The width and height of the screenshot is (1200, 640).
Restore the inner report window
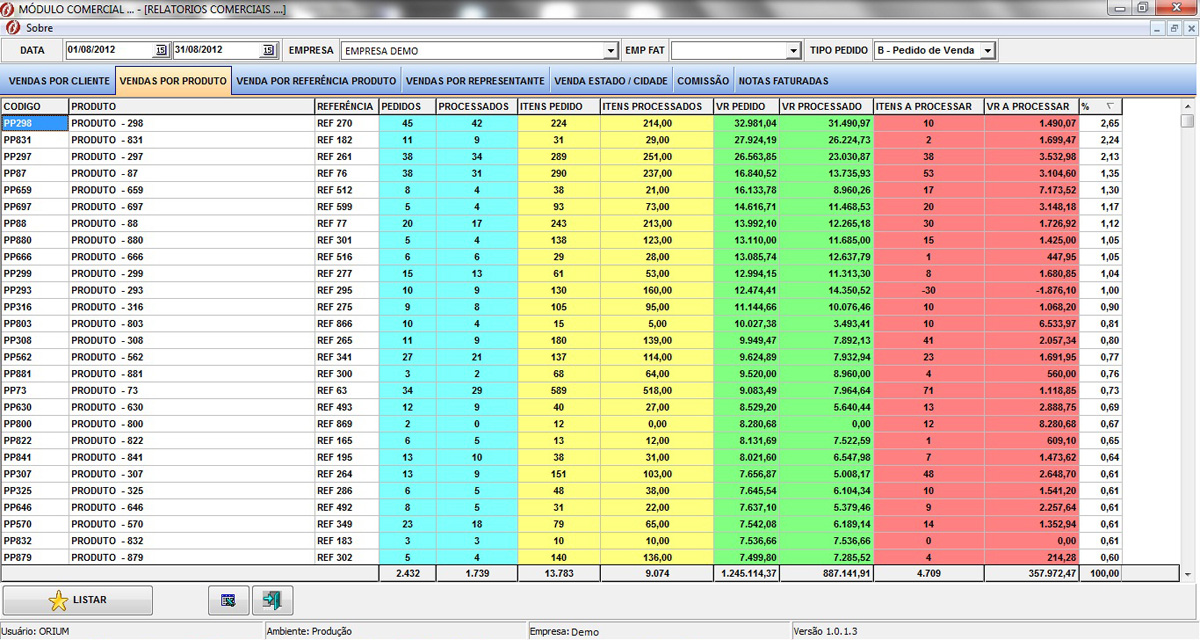pyautogui.click(x=1174, y=28)
